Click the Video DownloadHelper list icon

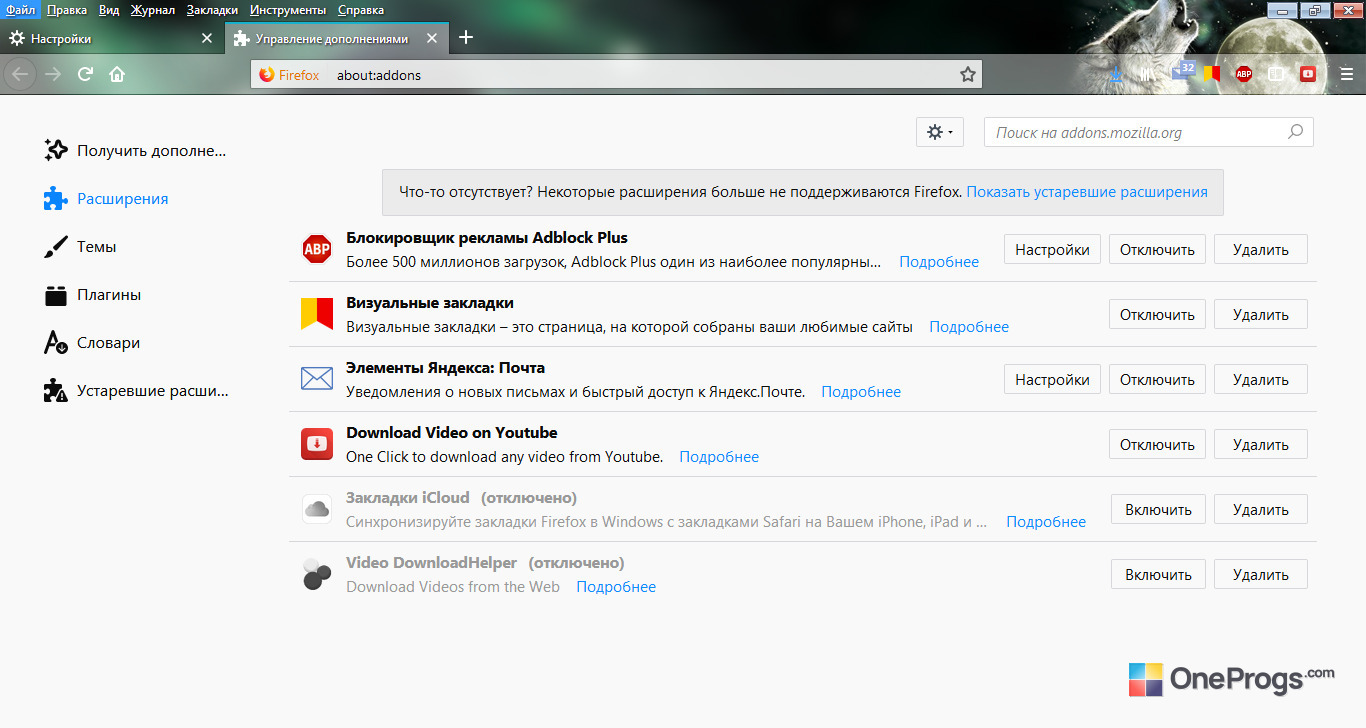(x=317, y=574)
